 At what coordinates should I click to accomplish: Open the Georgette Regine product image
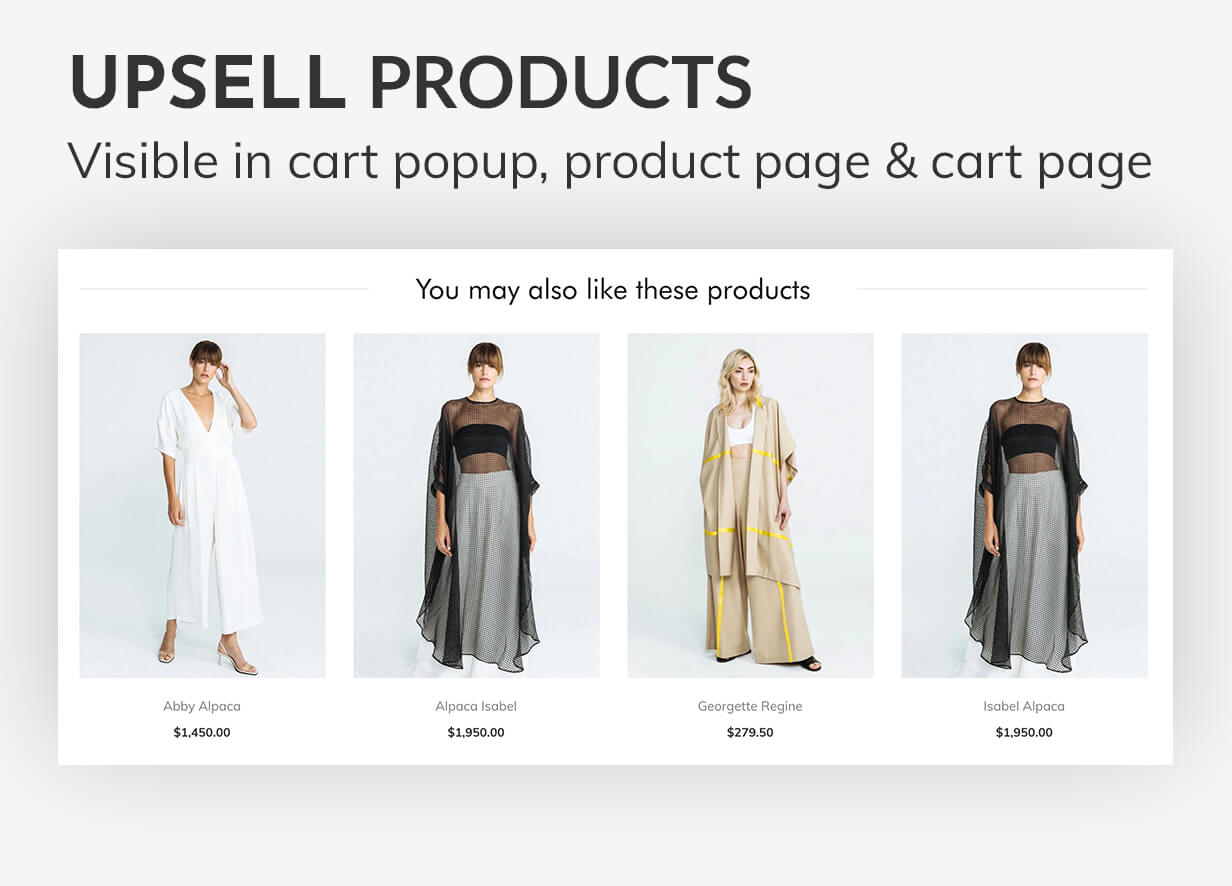(750, 505)
